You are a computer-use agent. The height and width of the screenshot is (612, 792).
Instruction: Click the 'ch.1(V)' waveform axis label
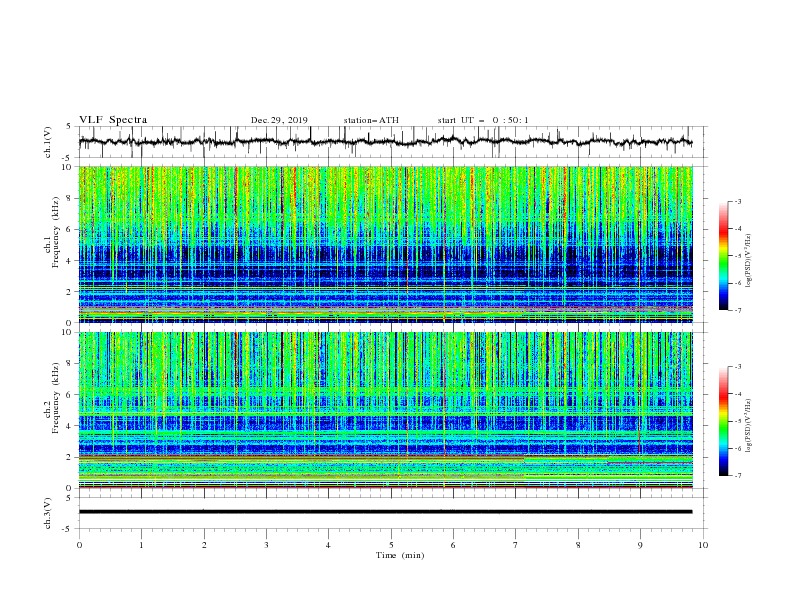(48, 142)
